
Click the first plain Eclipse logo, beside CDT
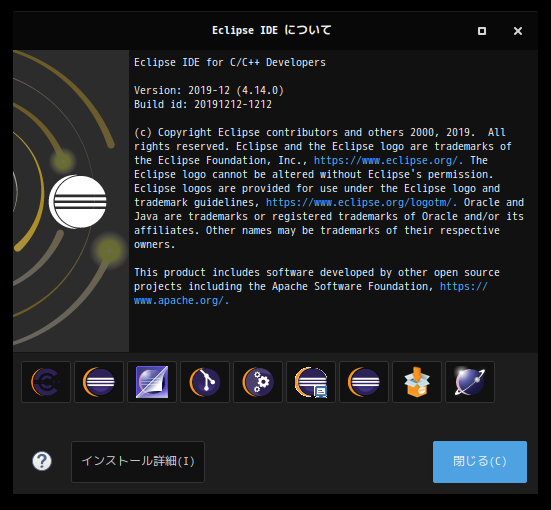99,382
